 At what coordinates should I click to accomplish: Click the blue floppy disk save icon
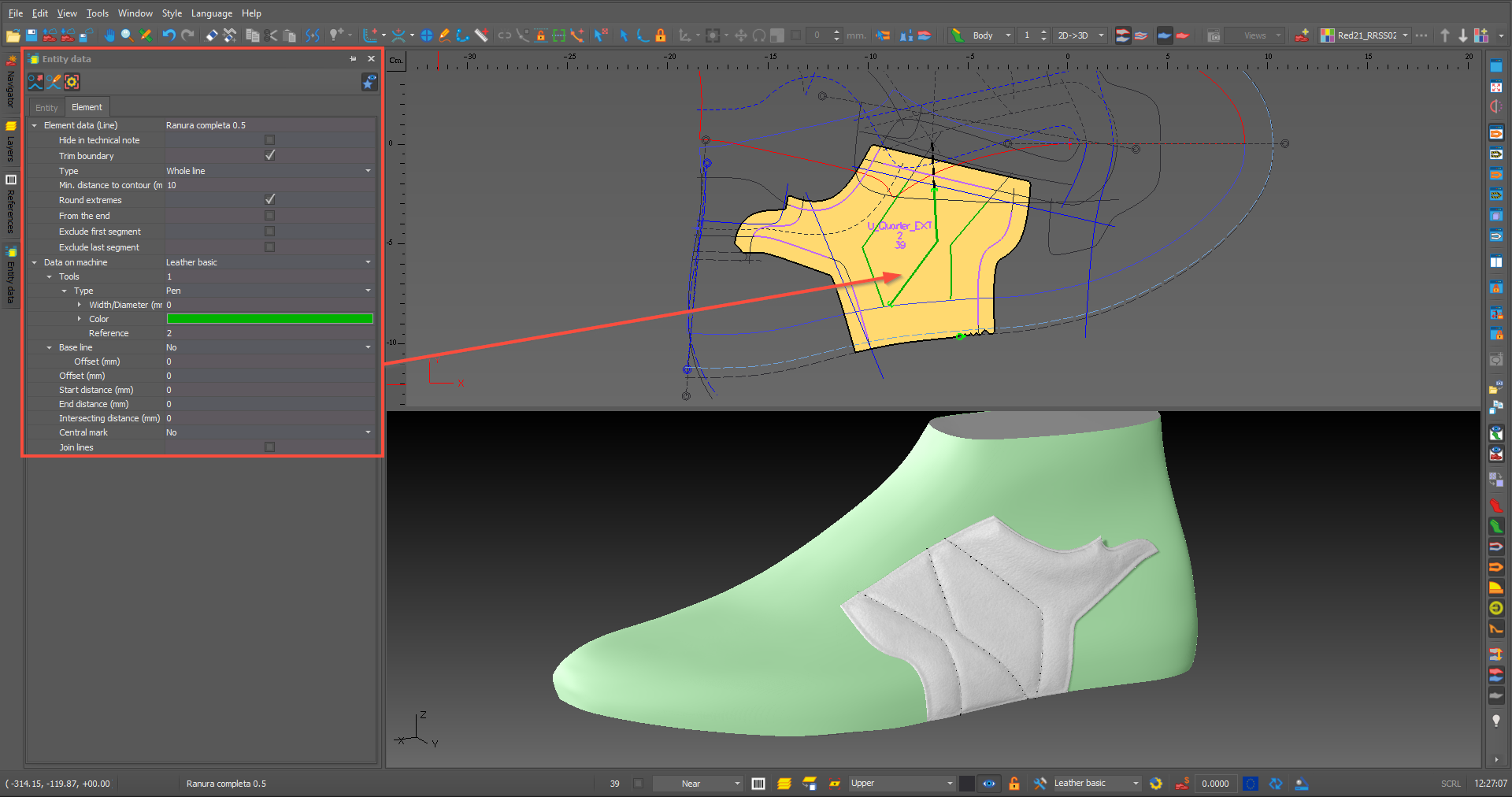point(31,35)
